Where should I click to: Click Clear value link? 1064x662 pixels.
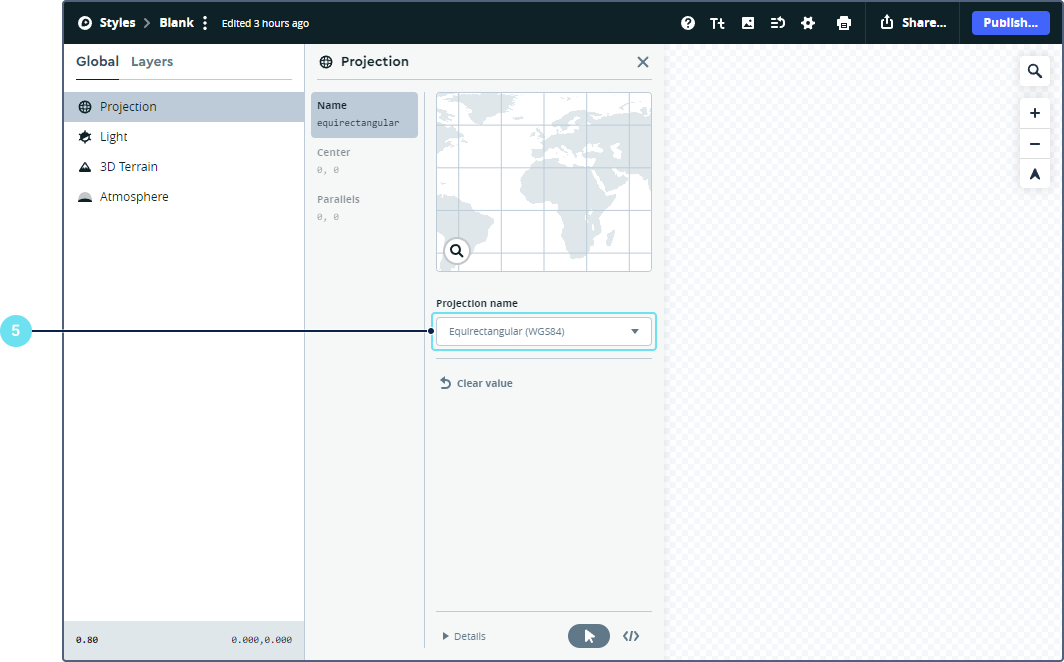477,383
